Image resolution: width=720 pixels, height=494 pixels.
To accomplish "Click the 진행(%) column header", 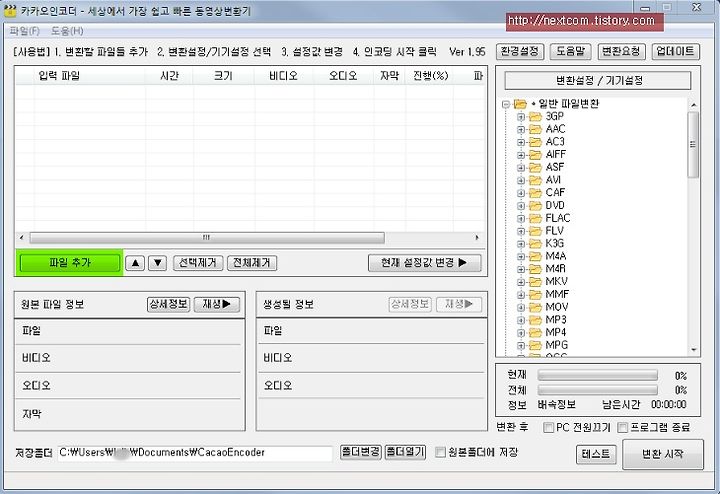I will pos(430,76).
